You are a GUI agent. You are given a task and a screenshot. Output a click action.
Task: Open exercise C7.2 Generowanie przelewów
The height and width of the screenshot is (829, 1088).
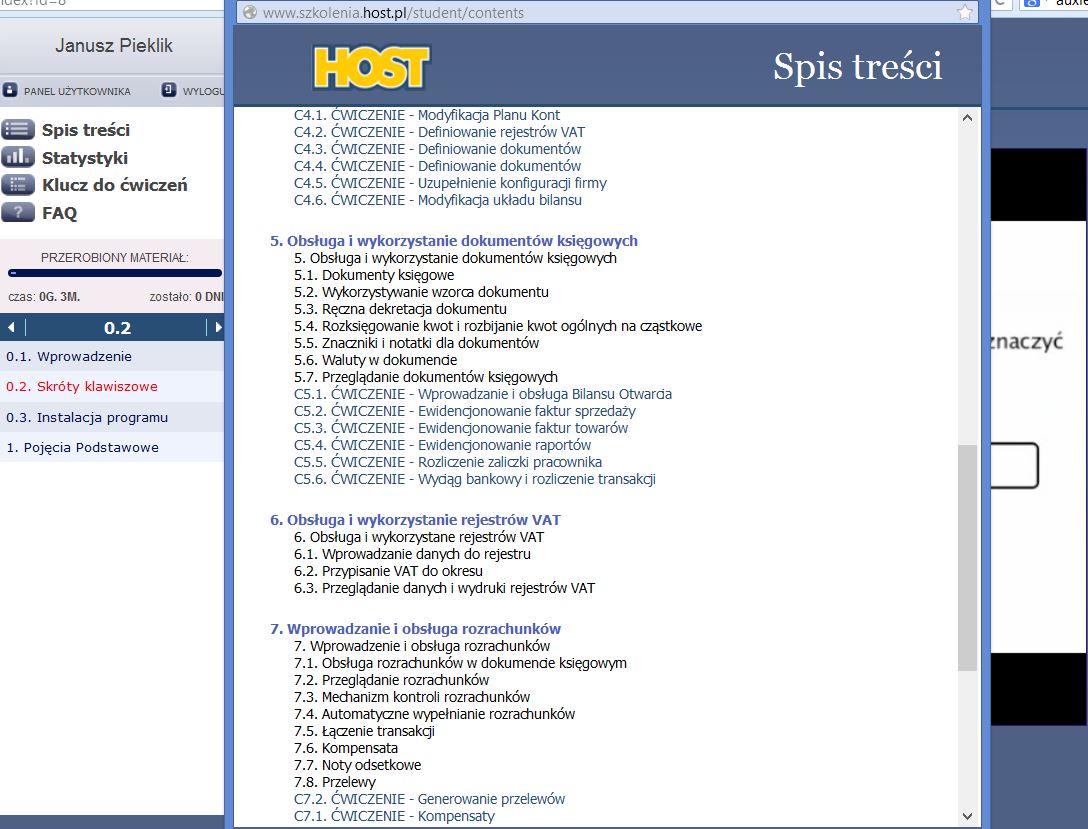[x=429, y=799]
